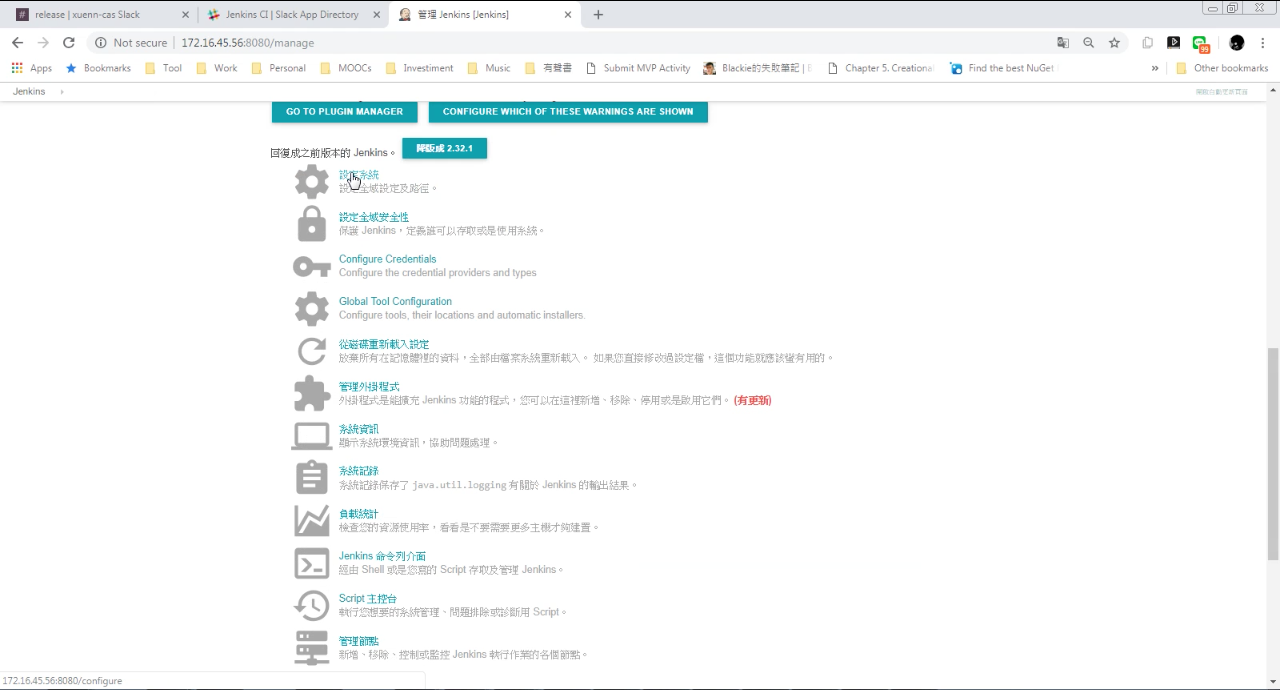Open the Other bookmarks folder
Viewport: 1280px width, 690px height.
(1222, 68)
